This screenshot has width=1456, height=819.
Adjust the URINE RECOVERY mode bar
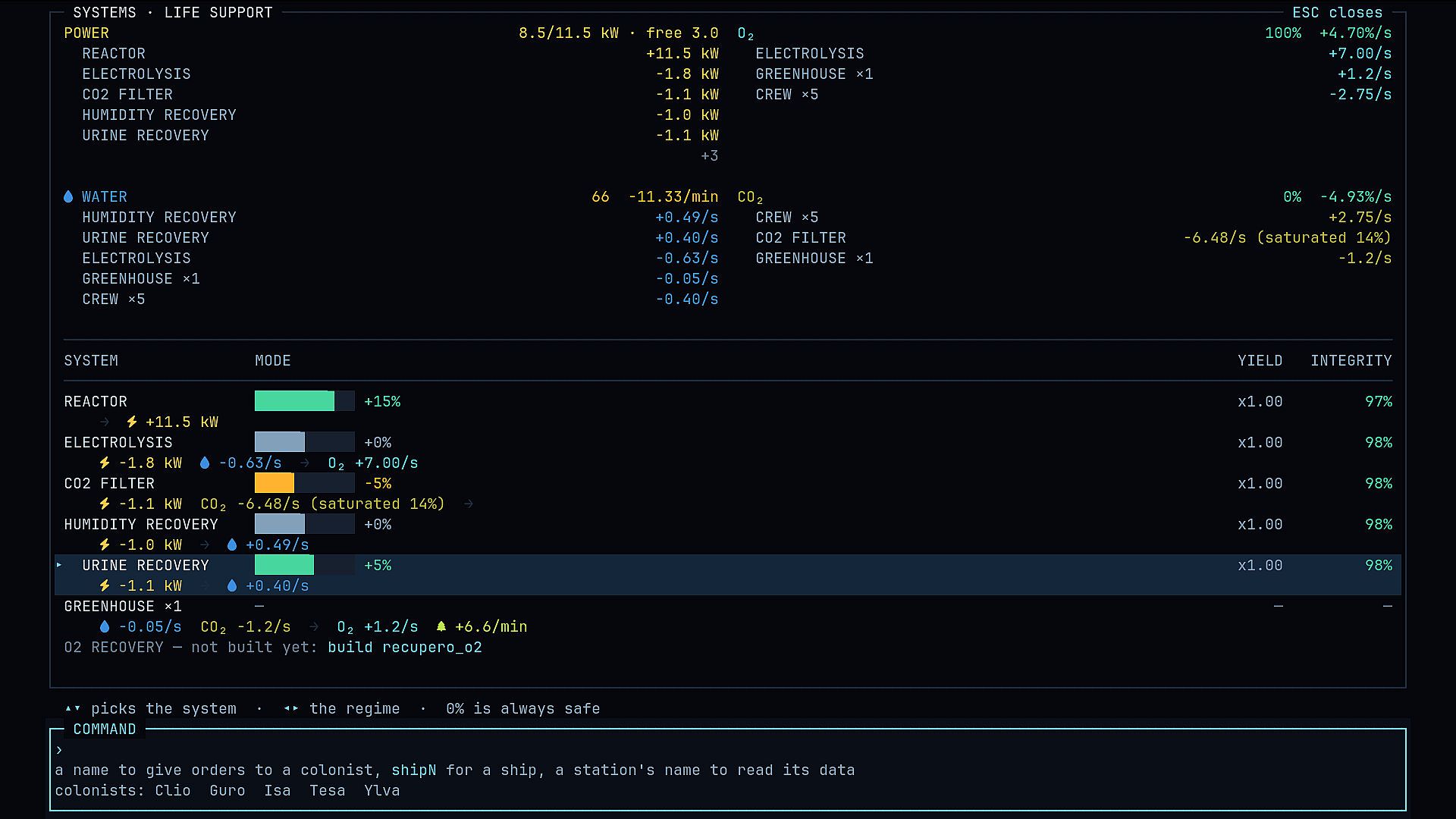point(305,565)
